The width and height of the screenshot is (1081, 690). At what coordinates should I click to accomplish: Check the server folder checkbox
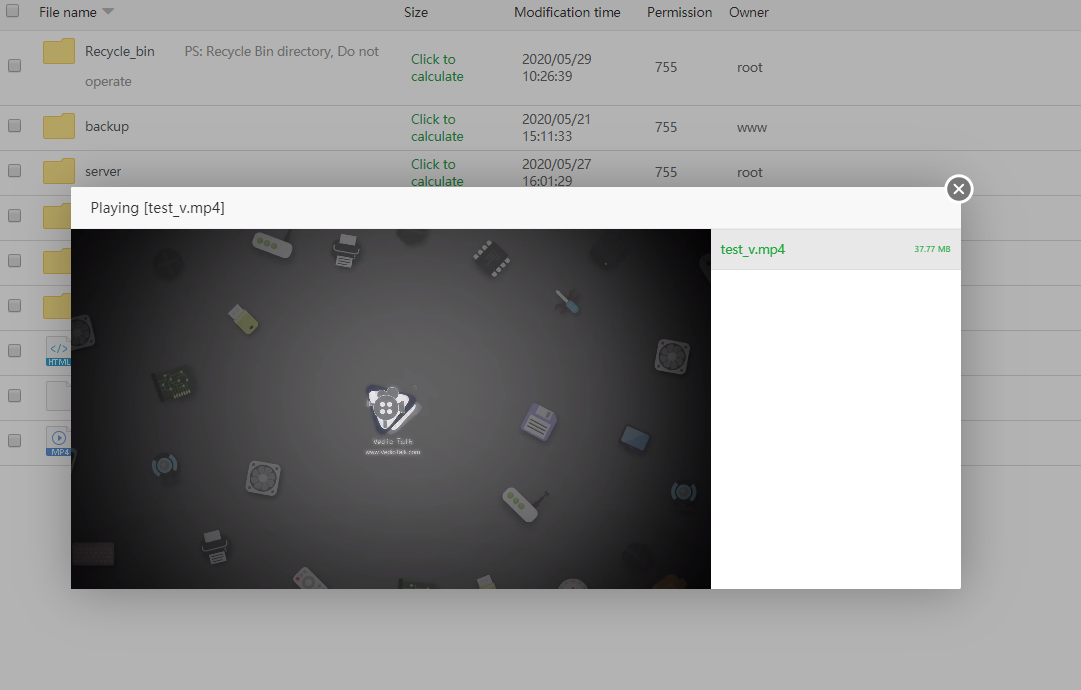pos(14,171)
